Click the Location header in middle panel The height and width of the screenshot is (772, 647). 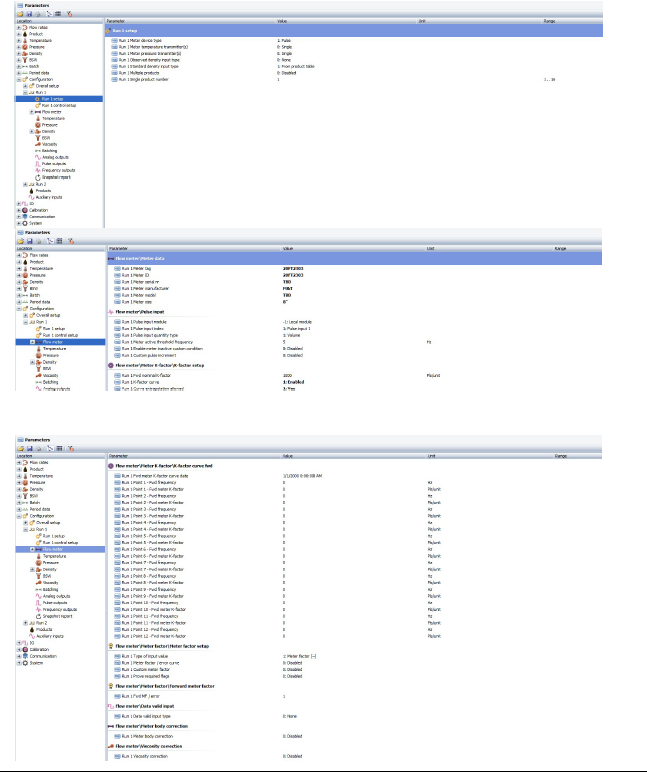click(x=25, y=249)
